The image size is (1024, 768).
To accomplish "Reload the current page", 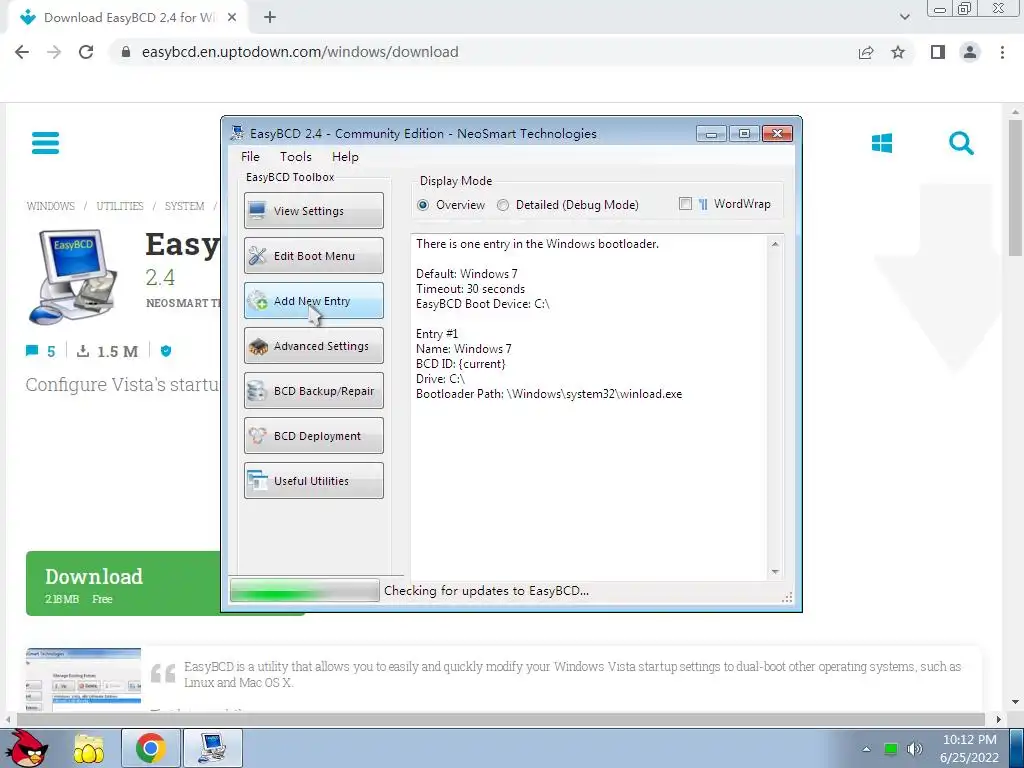I will (x=86, y=52).
